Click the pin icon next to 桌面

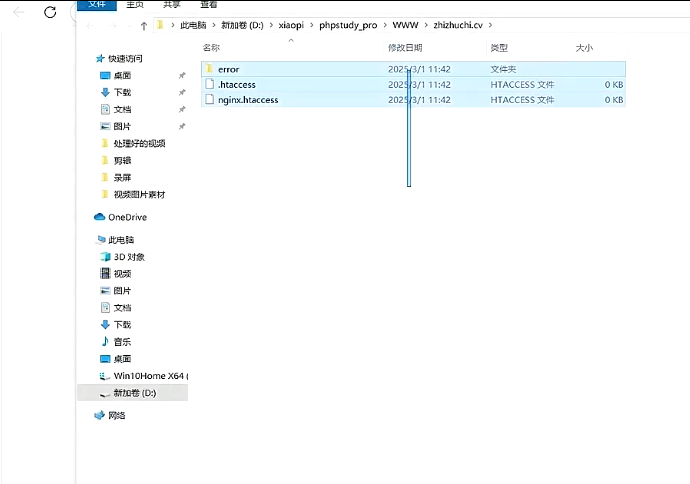[182, 76]
